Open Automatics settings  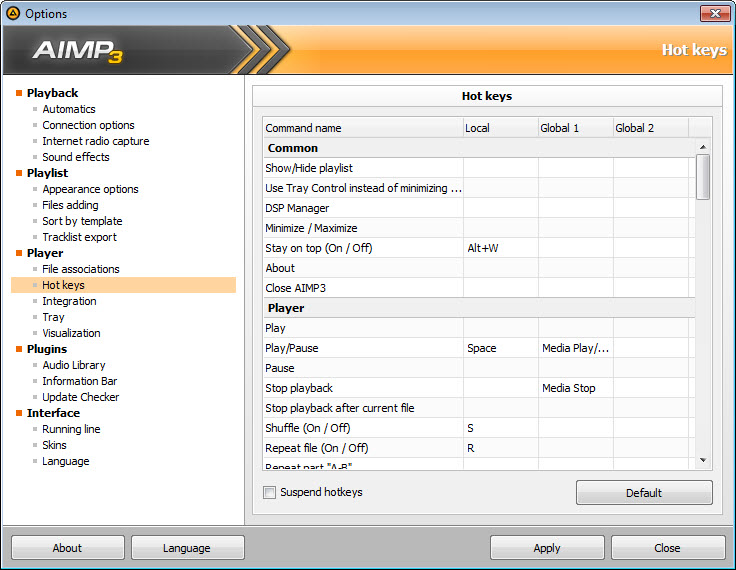click(69, 109)
